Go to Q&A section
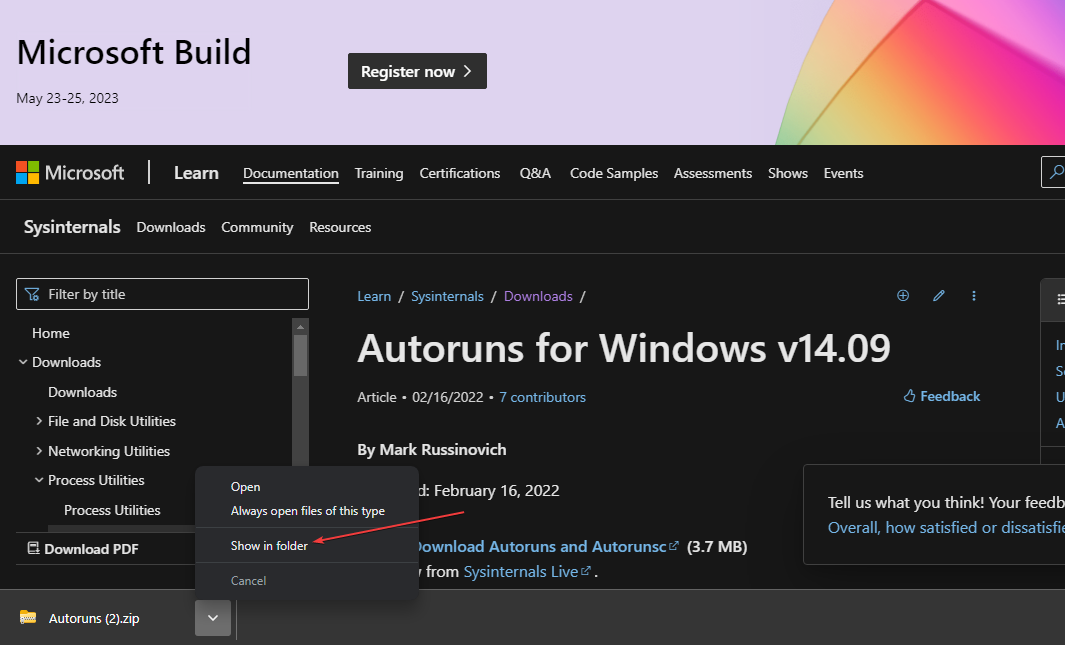Screen dimensions: 1065x645 [535, 173]
